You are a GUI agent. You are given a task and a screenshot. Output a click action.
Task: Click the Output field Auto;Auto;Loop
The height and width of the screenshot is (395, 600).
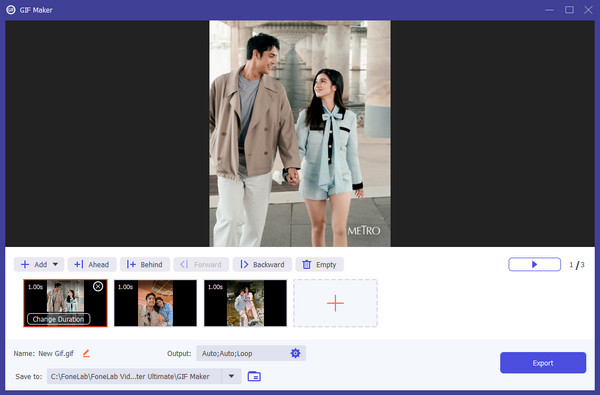tap(251, 353)
